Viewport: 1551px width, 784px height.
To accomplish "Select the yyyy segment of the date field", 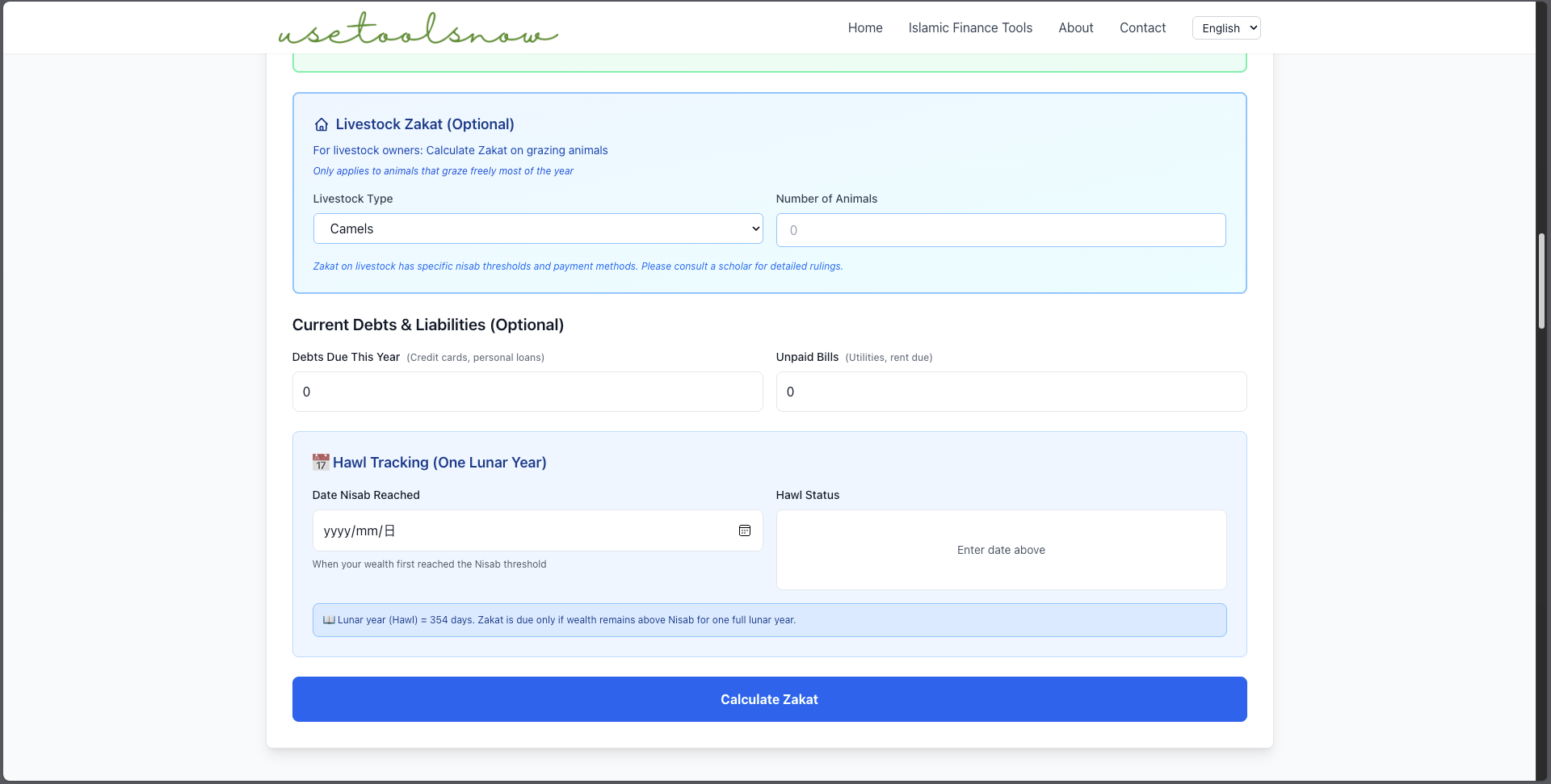I will (x=337, y=531).
